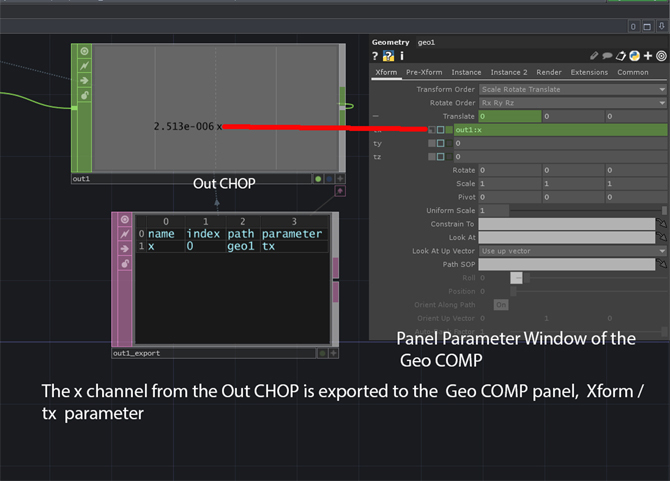Click the viewer active icon on out1
The width and height of the screenshot is (670, 481).
[x=85, y=51]
